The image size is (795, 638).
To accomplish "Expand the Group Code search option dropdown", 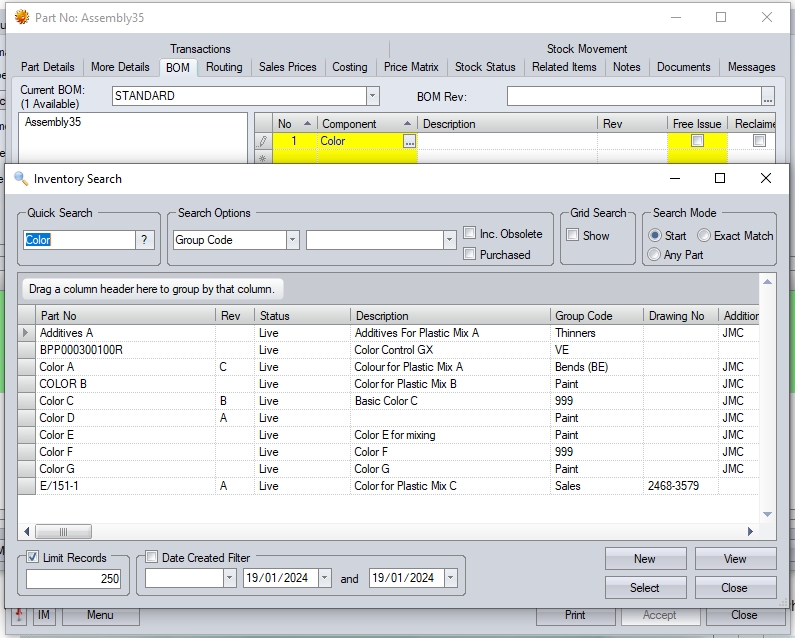I will (292, 240).
